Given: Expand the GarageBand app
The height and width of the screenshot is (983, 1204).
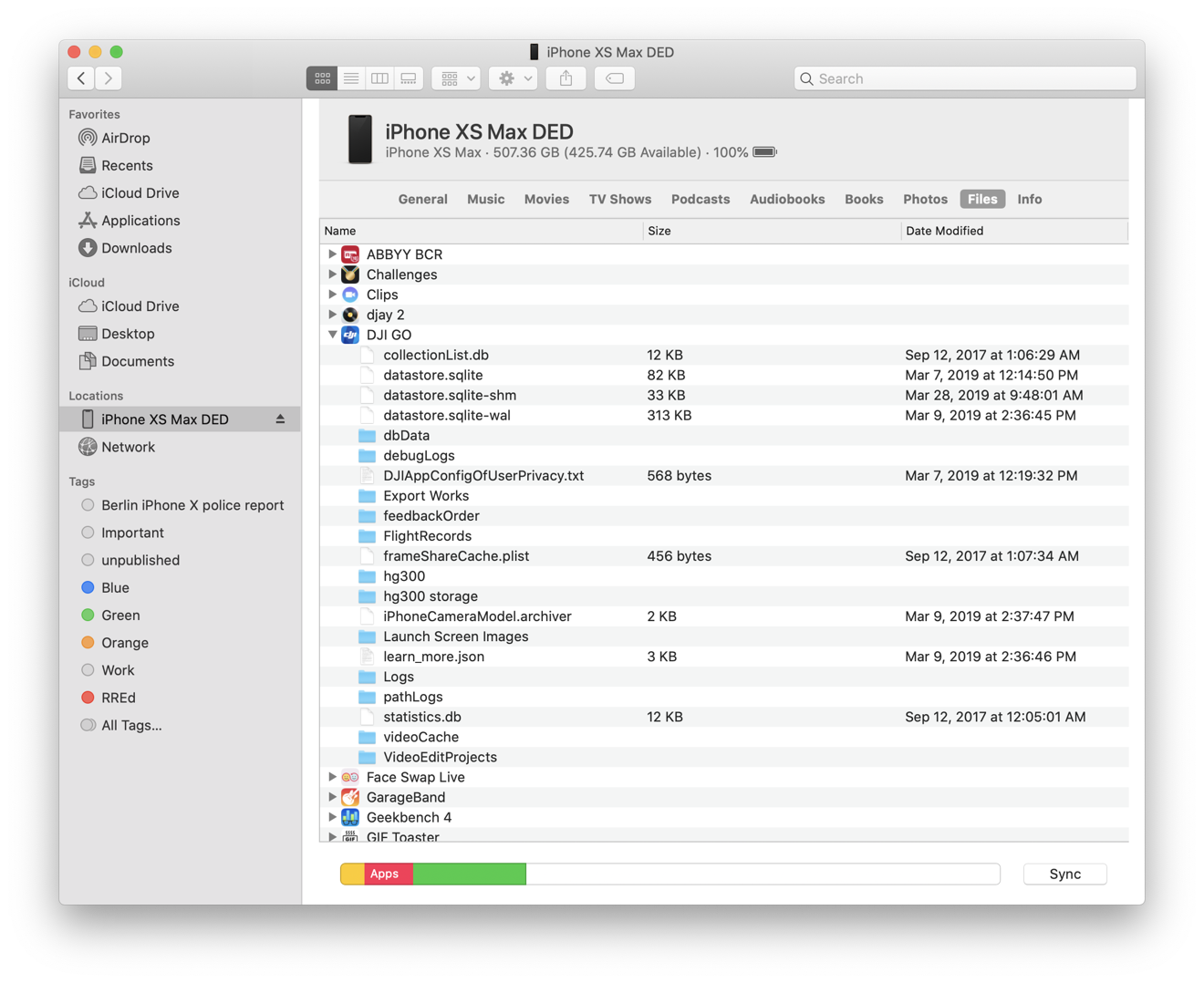Looking at the screenshot, I should click(332, 797).
